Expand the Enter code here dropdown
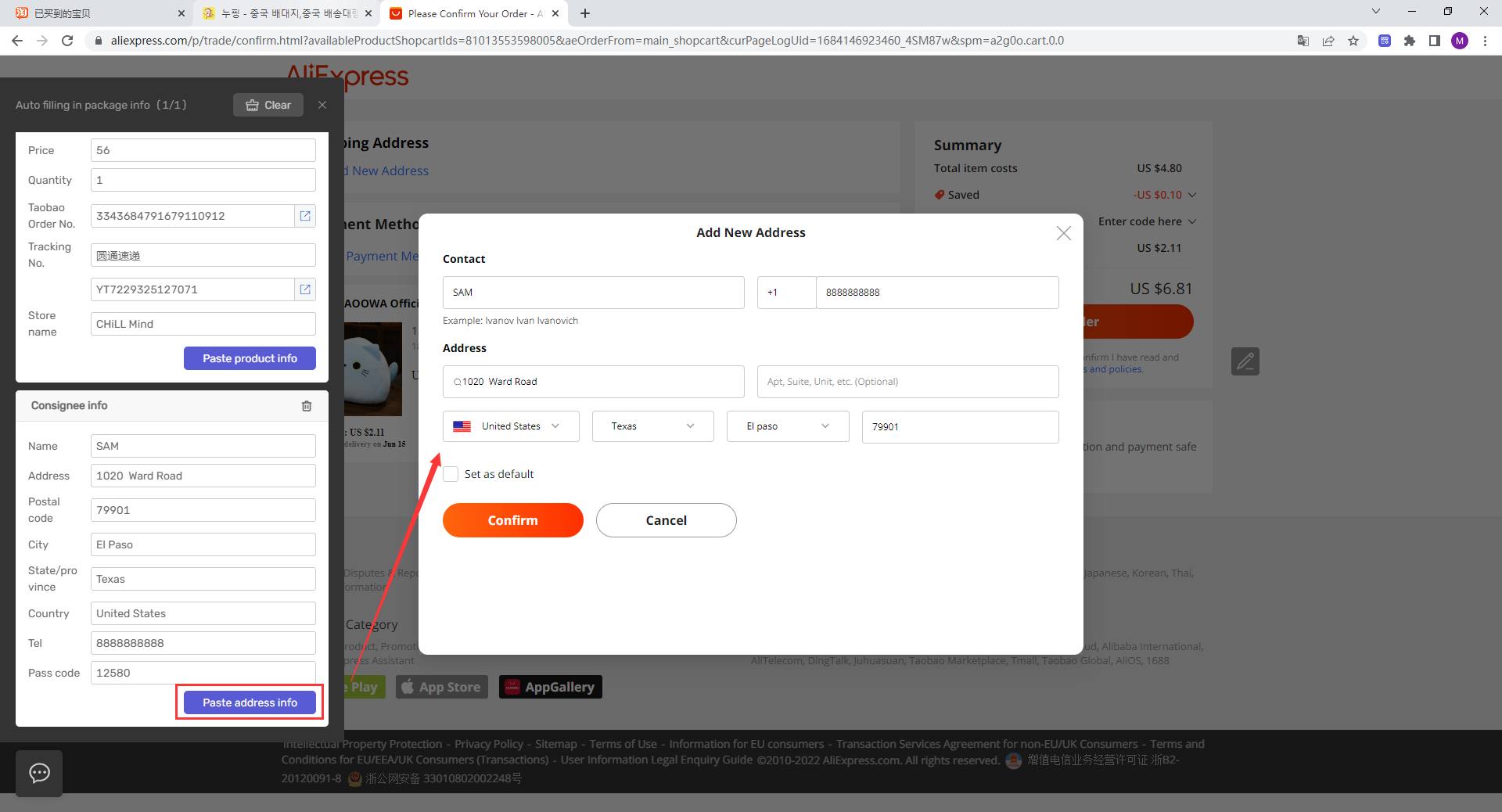Viewport: 1502px width, 812px height. click(1147, 221)
